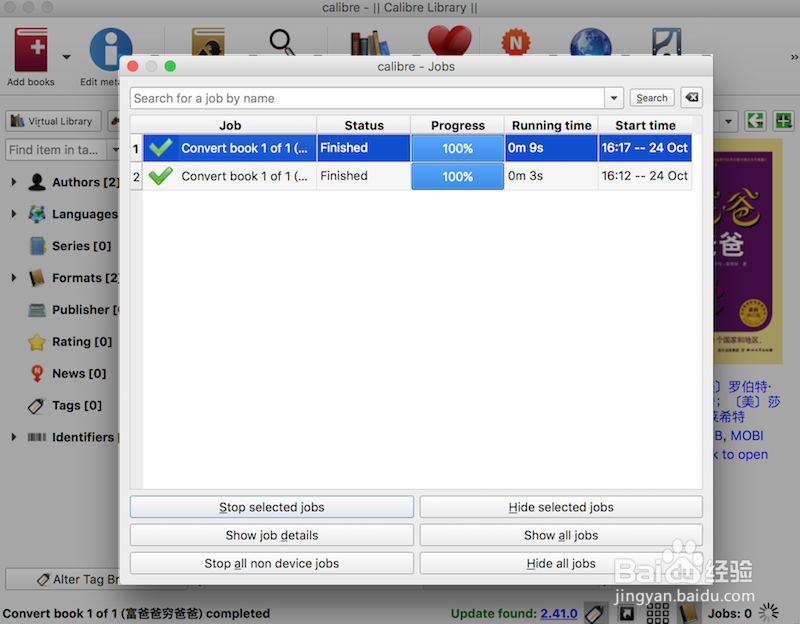Click the magnifier View icon in toolbar
This screenshot has width=800, height=624.
click(282, 42)
